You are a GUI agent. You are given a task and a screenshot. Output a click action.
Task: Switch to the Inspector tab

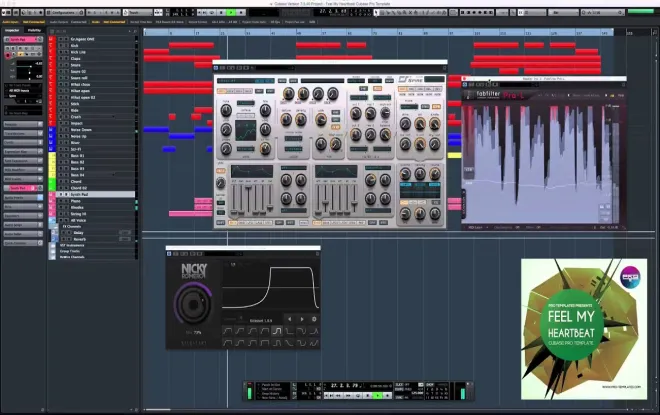coord(12,30)
